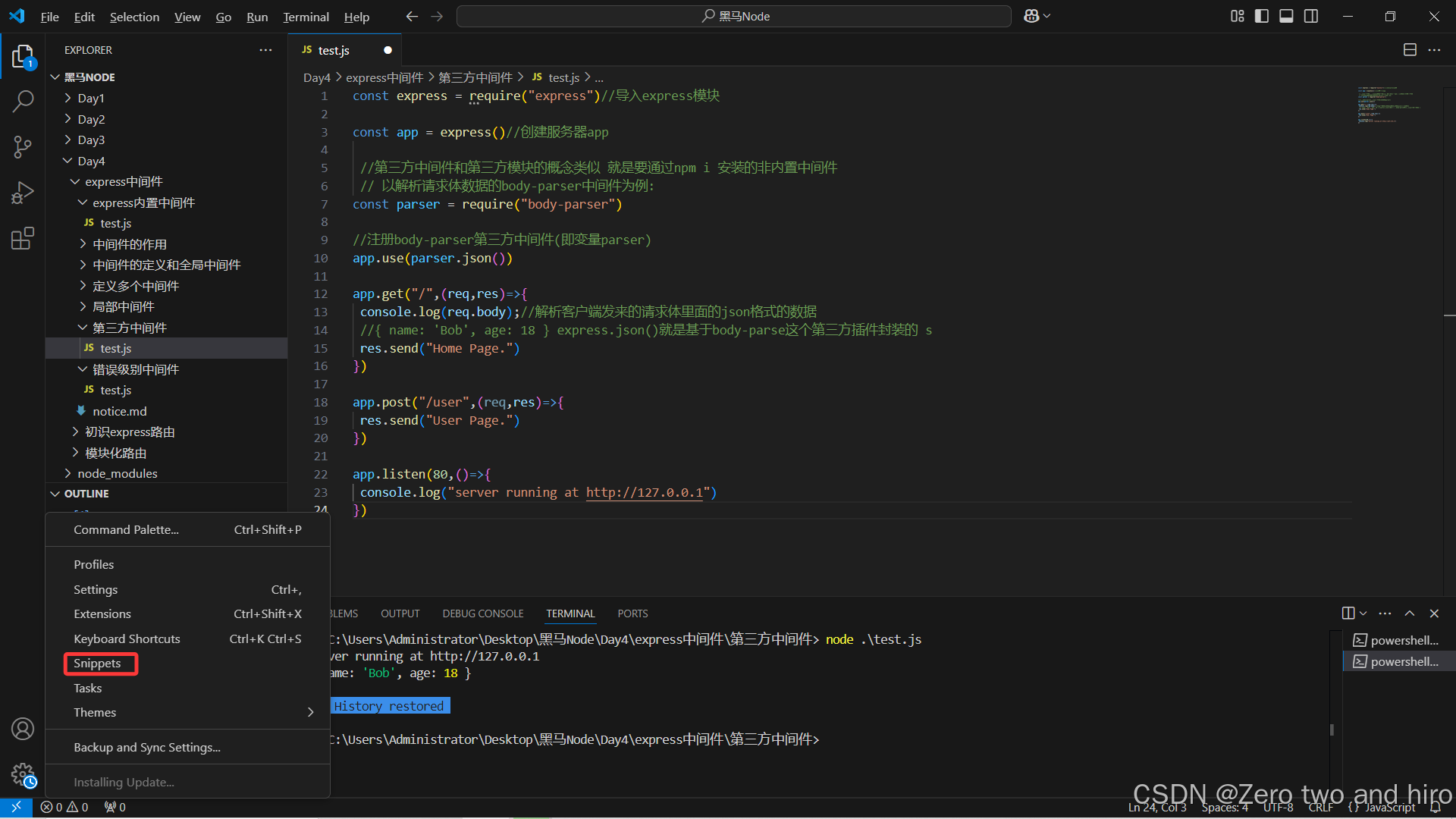Open the Extensions view icon
The width and height of the screenshot is (1456, 819).
tap(23, 239)
